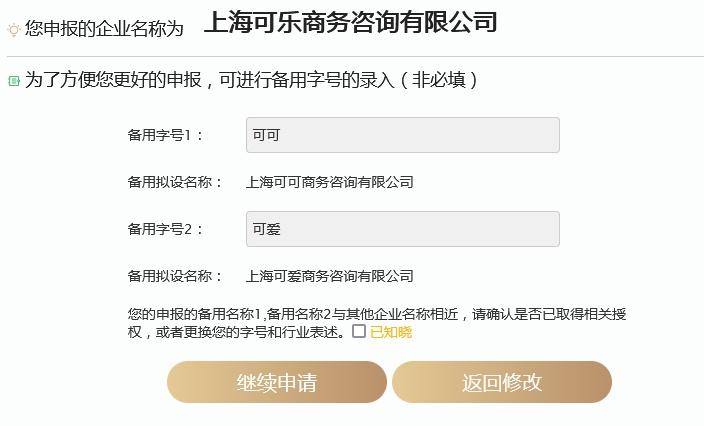Tick the 已知晓 checkbox
704x426 pixels.
tap(359, 331)
